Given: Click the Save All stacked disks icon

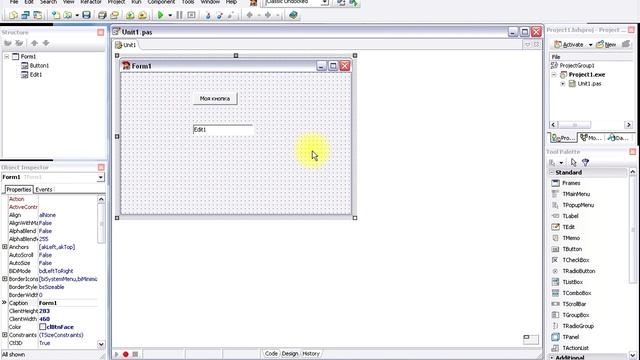Looking at the screenshot, I should [x=102, y=16].
